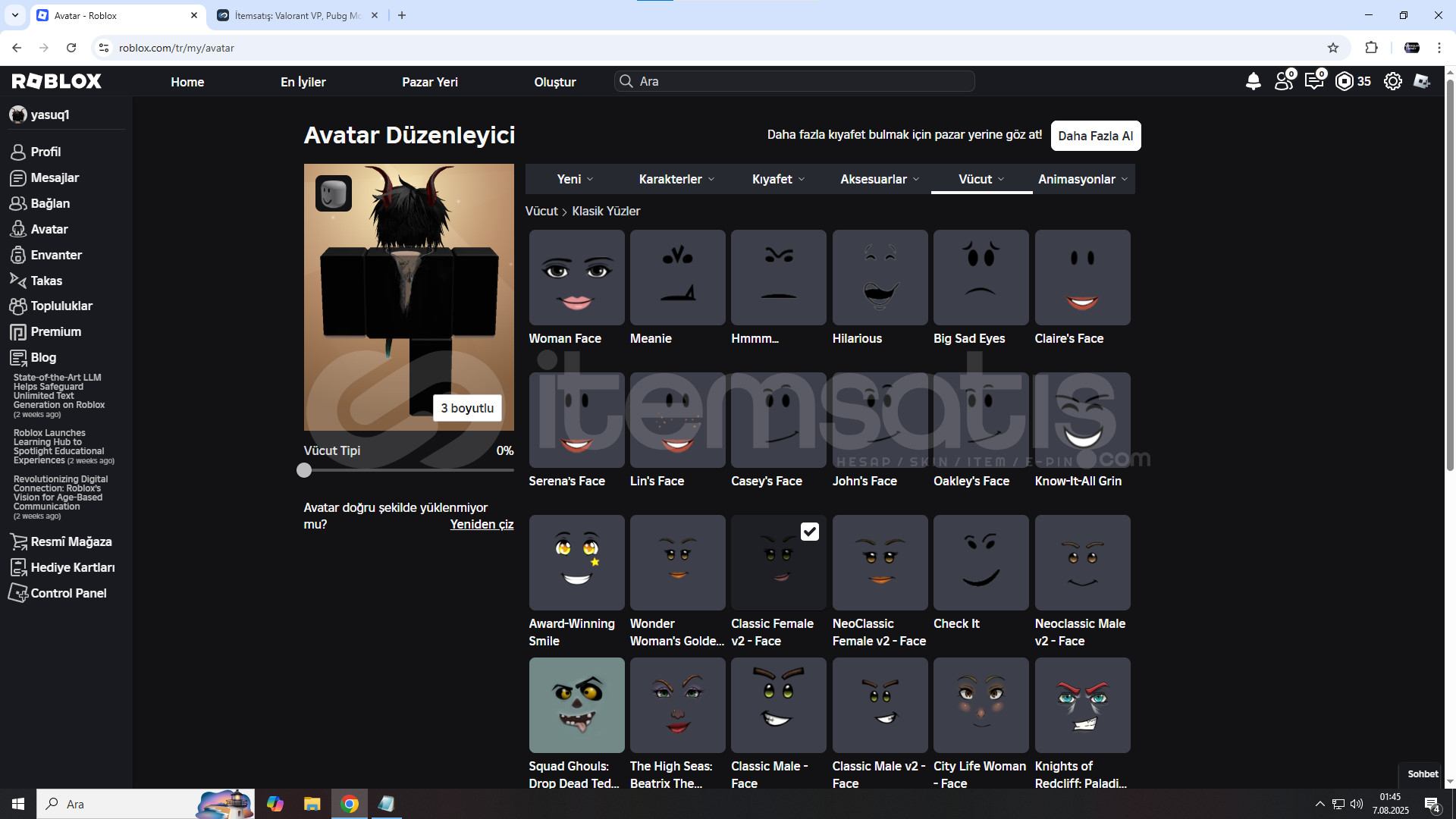
Task: Open Chrome extensions puzzle icon
Action: pyautogui.click(x=1371, y=48)
